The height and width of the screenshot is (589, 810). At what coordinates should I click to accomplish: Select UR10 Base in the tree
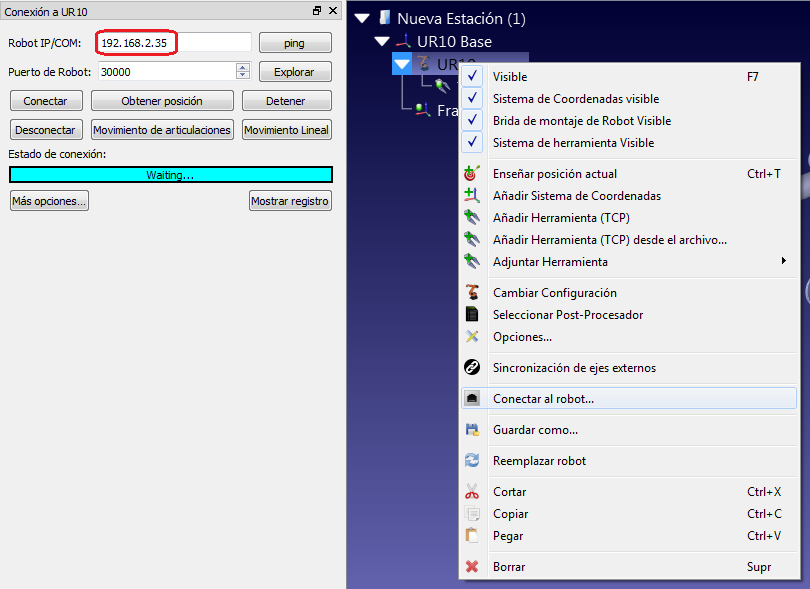point(455,41)
